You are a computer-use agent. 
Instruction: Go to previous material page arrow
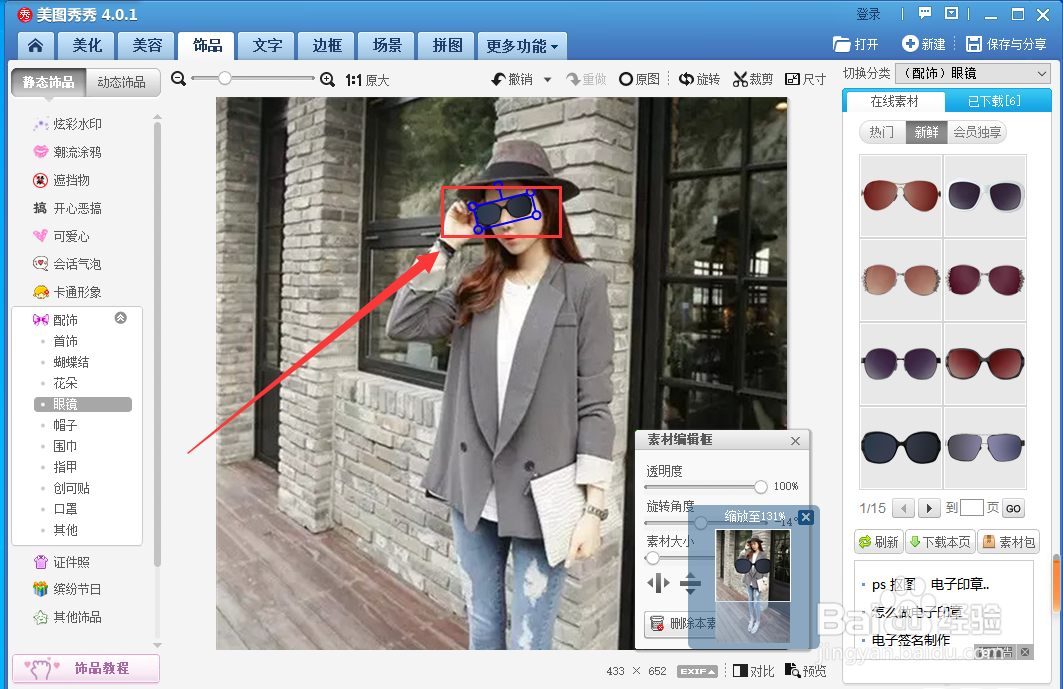(x=903, y=508)
